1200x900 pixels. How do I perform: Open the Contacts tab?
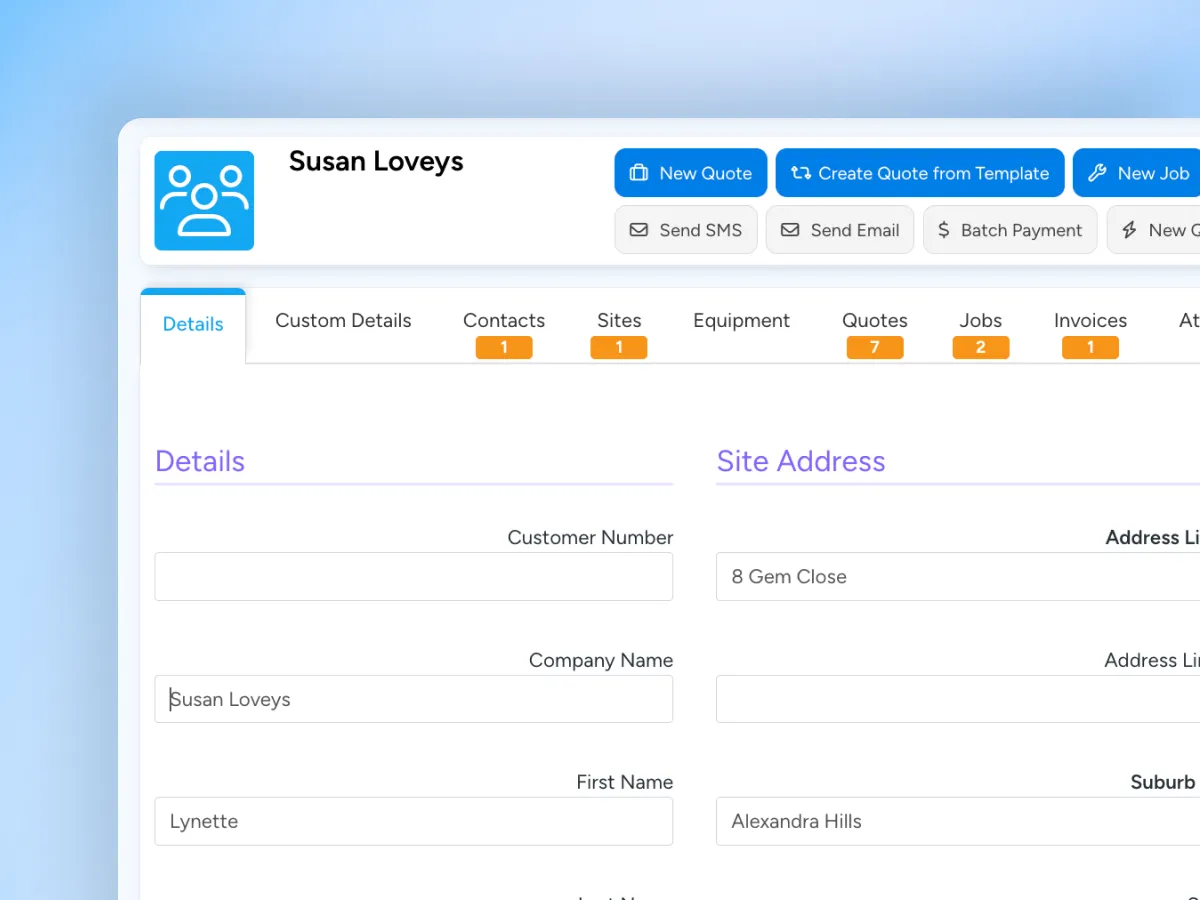pos(504,320)
